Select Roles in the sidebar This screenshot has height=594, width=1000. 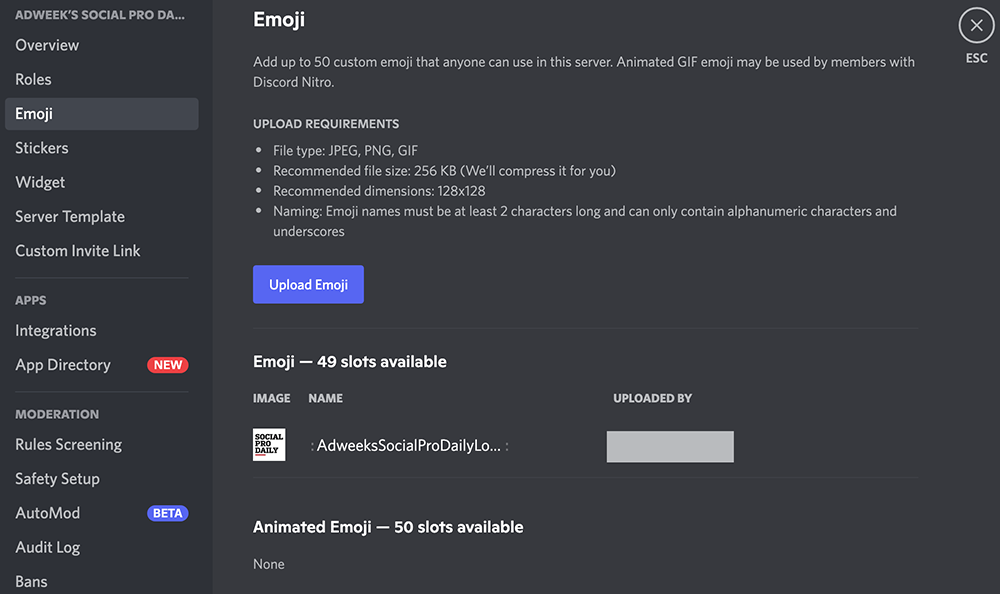[32, 79]
